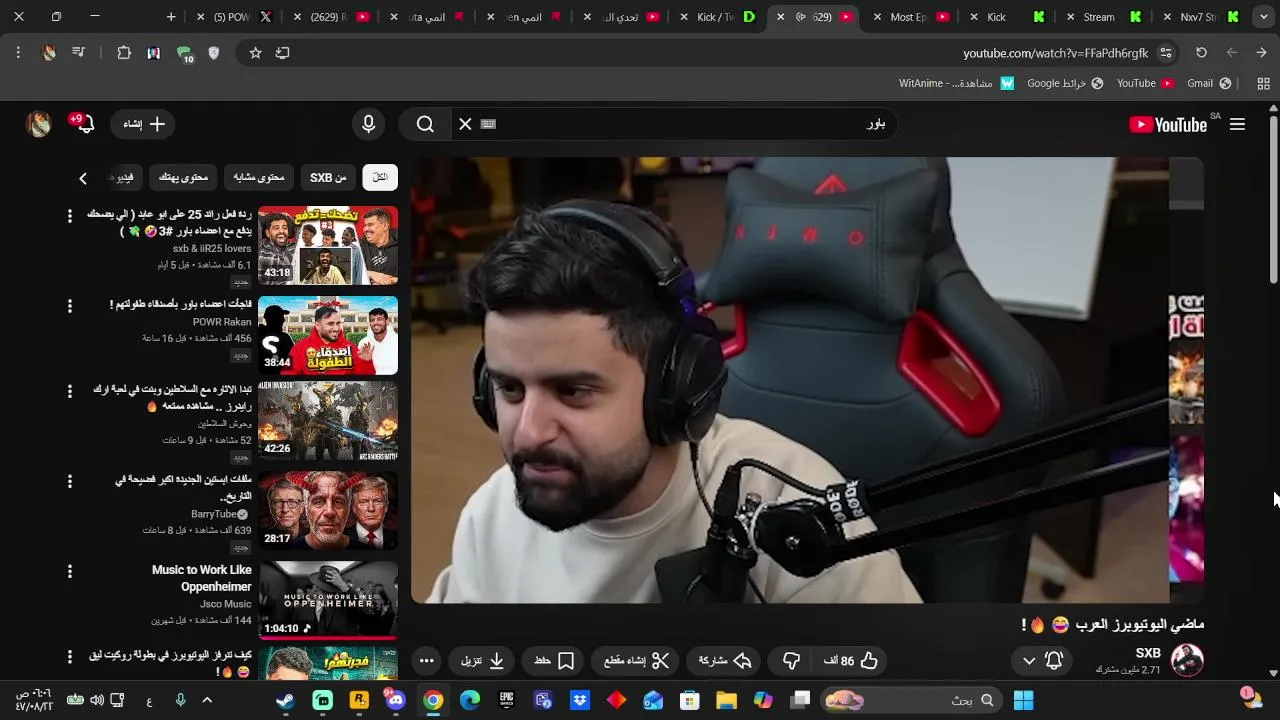Click the address bar URL
This screenshot has width=1280, height=720.
1056,53
